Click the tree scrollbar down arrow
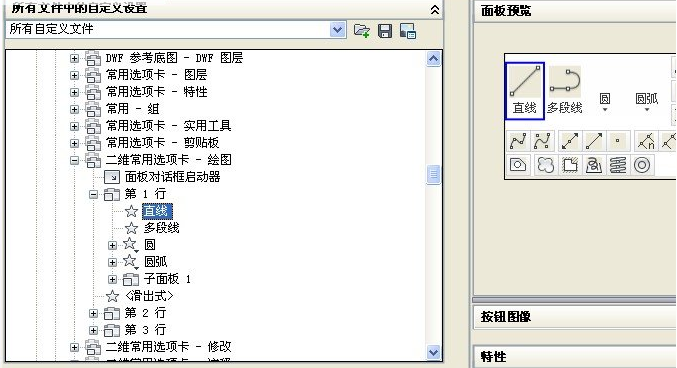This screenshot has width=677, height=368. tap(433, 352)
